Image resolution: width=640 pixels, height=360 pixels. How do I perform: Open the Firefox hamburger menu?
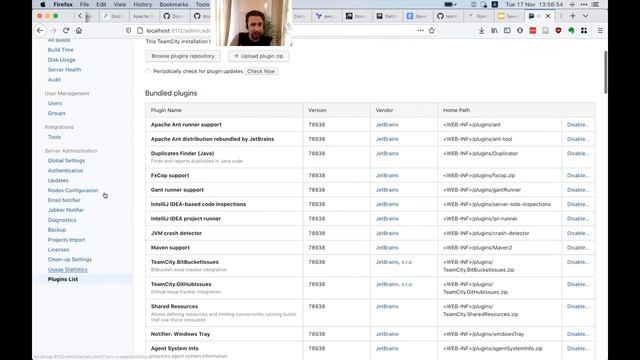click(x=600, y=31)
